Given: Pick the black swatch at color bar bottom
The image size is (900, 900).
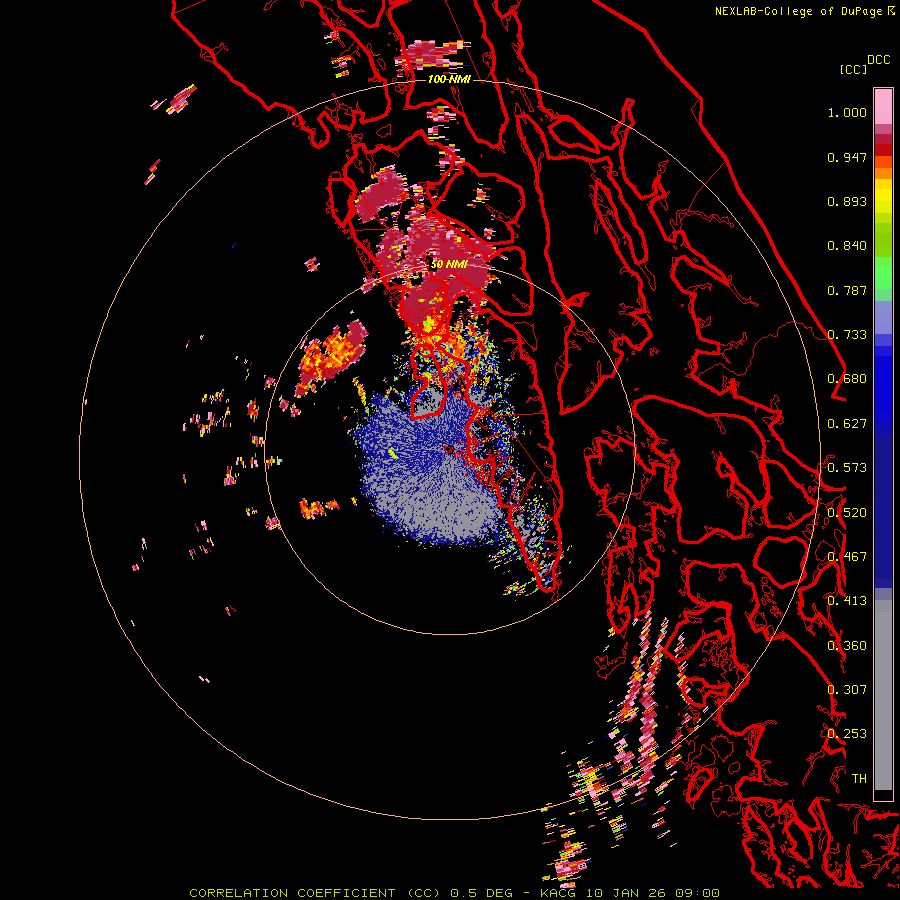Looking at the screenshot, I should 883,795.
